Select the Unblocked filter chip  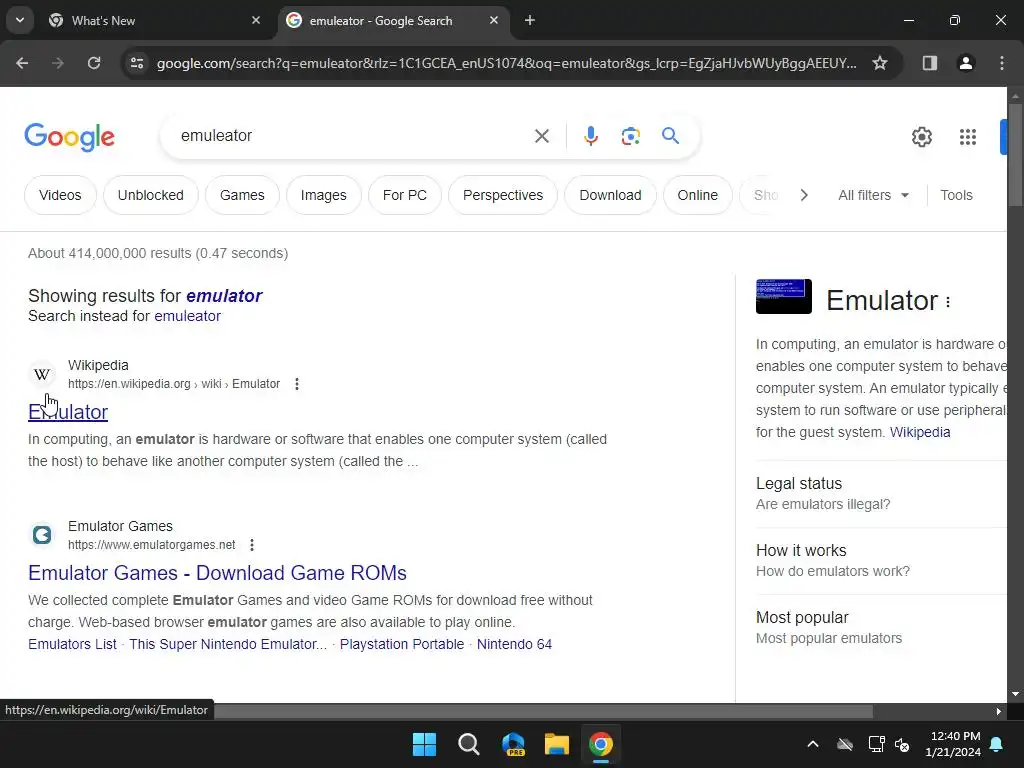click(x=151, y=195)
